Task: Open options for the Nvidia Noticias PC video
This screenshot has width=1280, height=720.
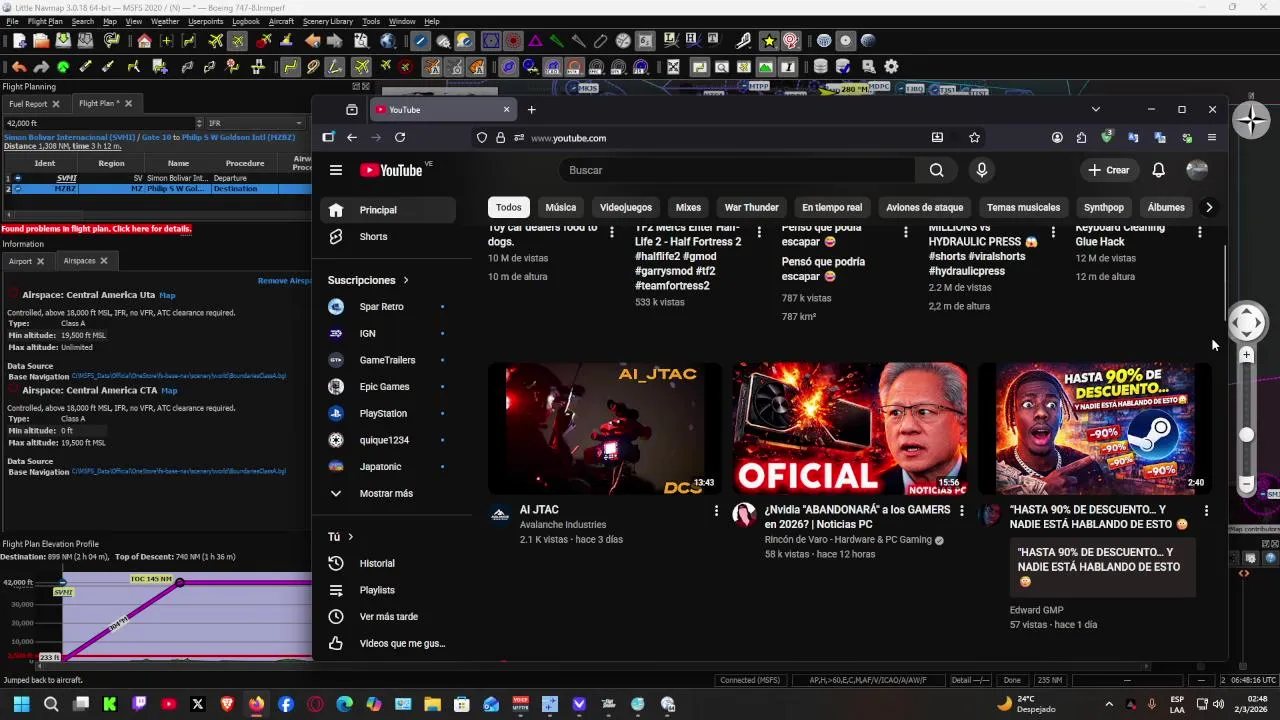Action: tap(961, 511)
